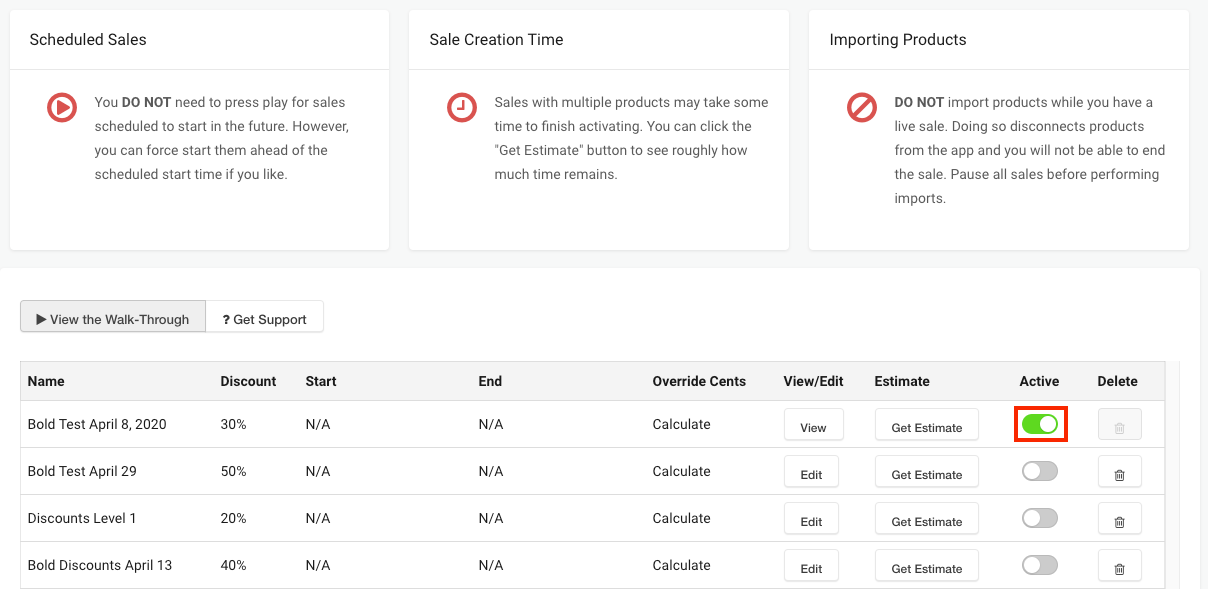This screenshot has height=589, width=1208.
Task: Click Get Estimate for Bold Test April 8
Action: click(926, 425)
